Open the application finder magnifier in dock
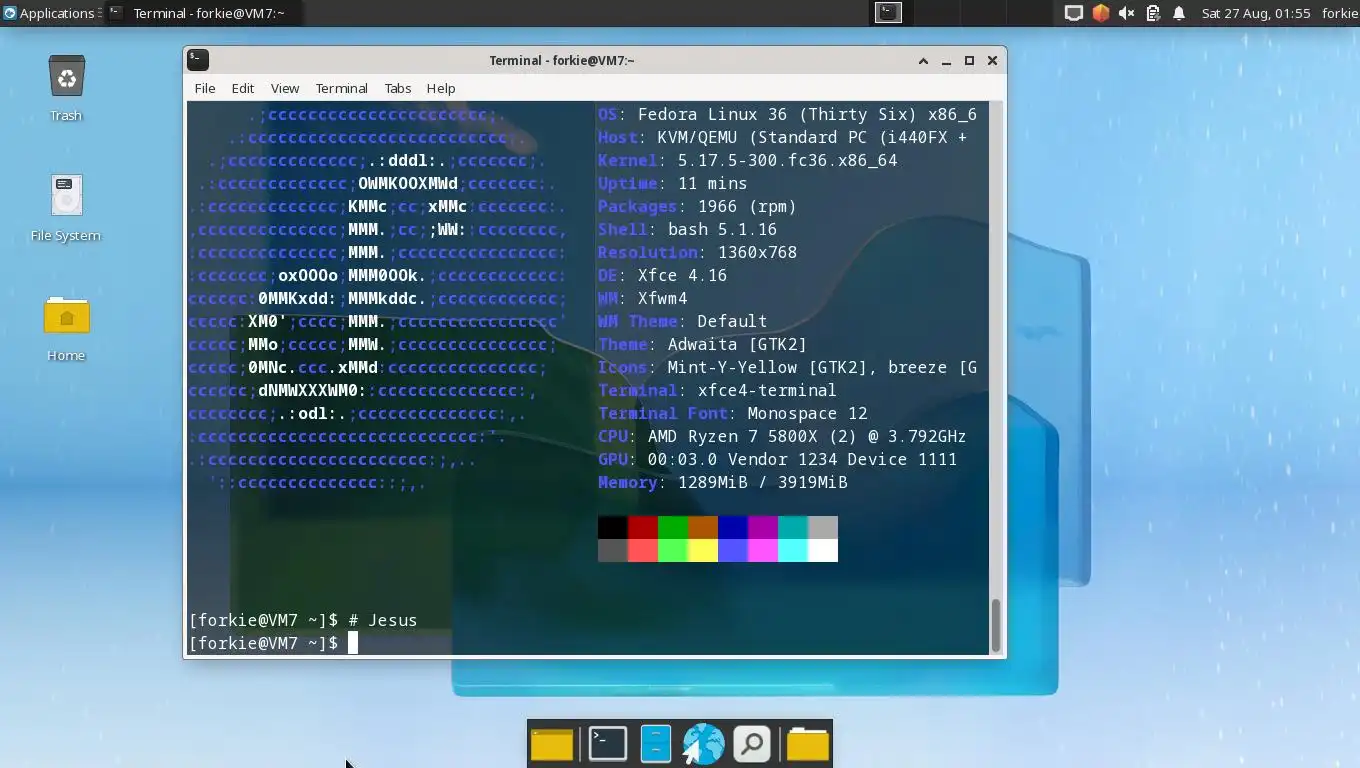The image size is (1360, 768). click(751, 744)
